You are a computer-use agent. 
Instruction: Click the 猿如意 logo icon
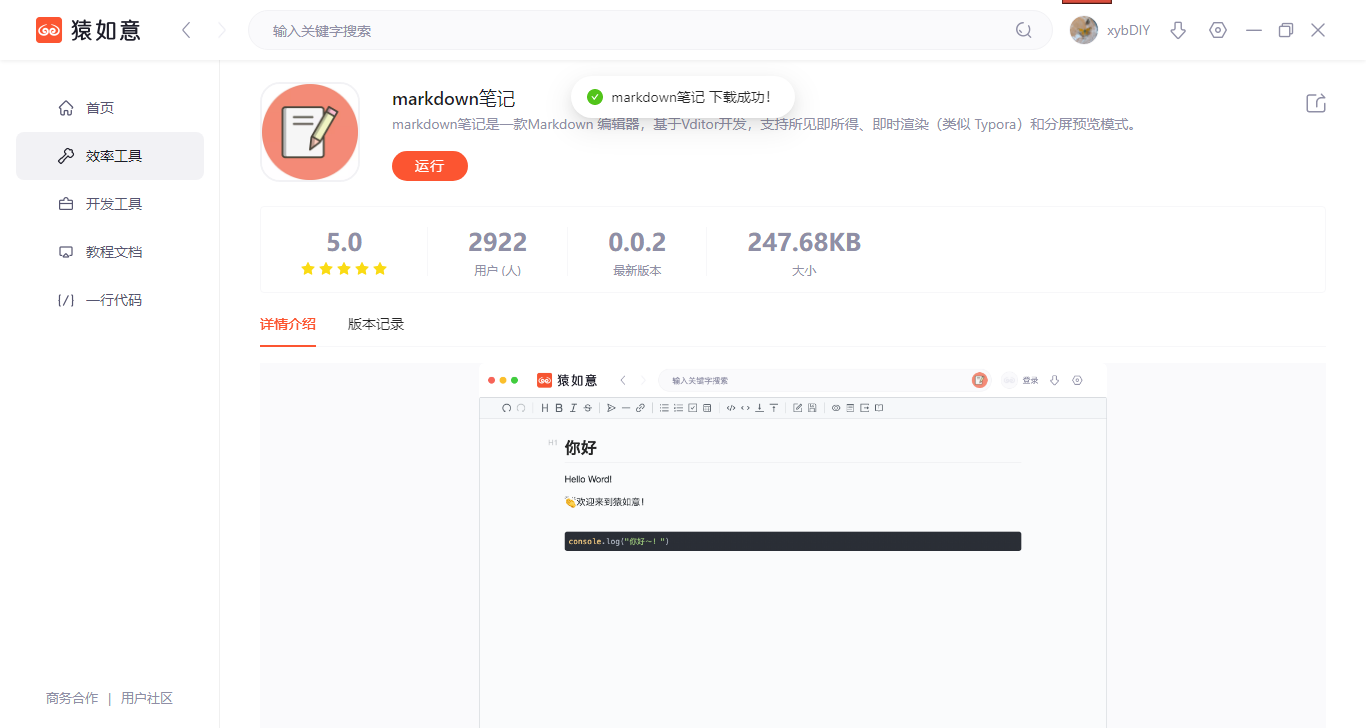(49, 30)
